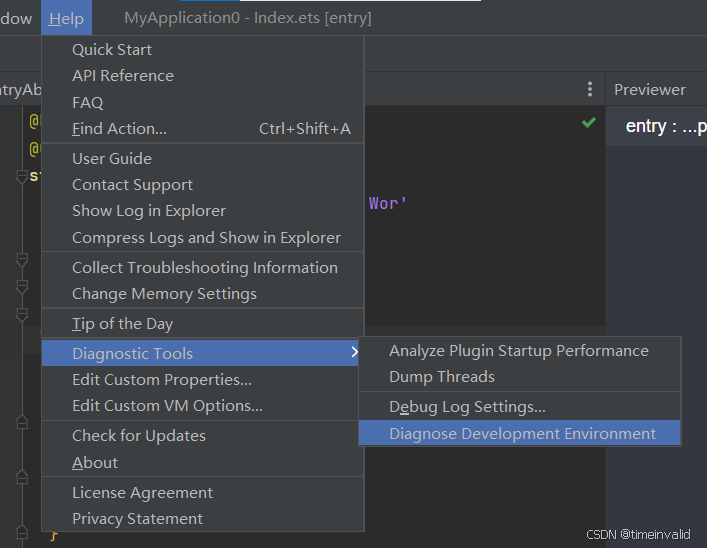Open the Help menu
This screenshot has width=707, height=548.
pos(66,19)
